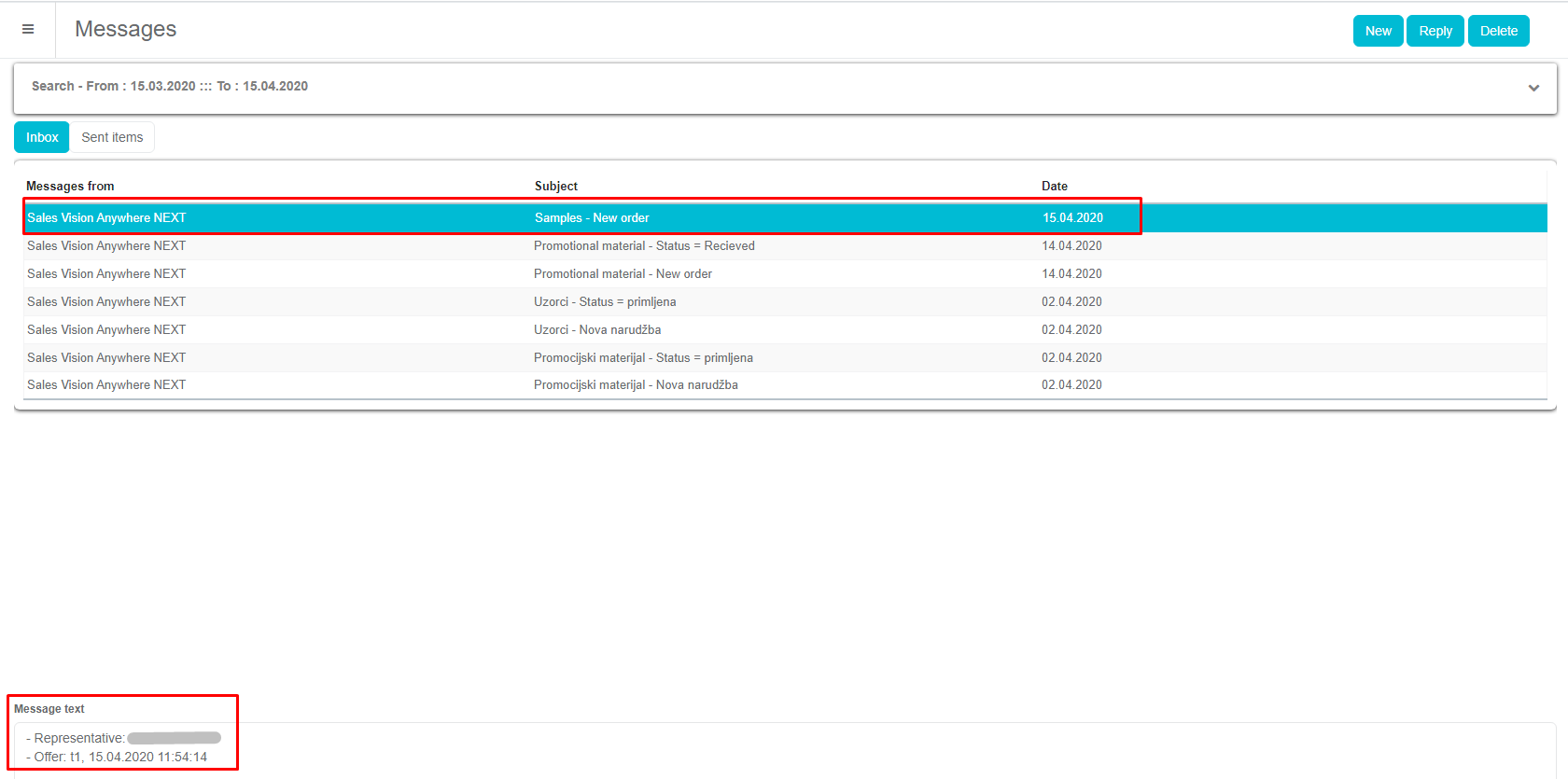The height and width of the screenshot is (779, 1568).
Task: Click the Messages page title
Action: tap(126, 30)
